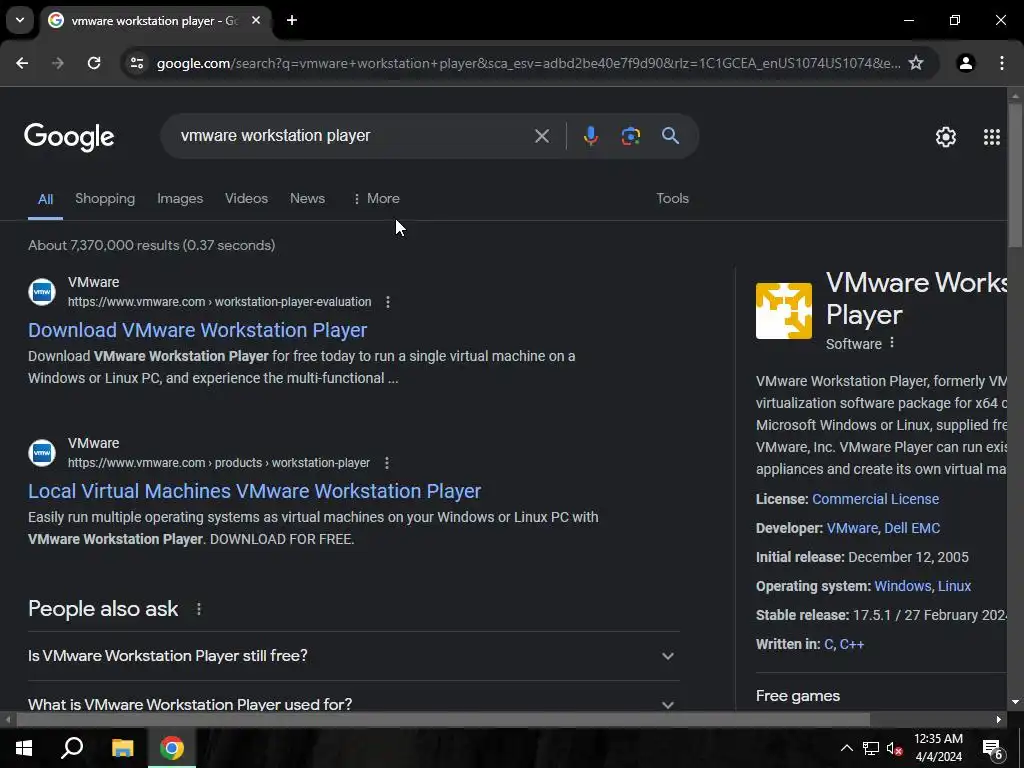This screenshot has height=768, width=1024.
Task: Open options for workstation-player-evaluation result
Action: point(388,302)
